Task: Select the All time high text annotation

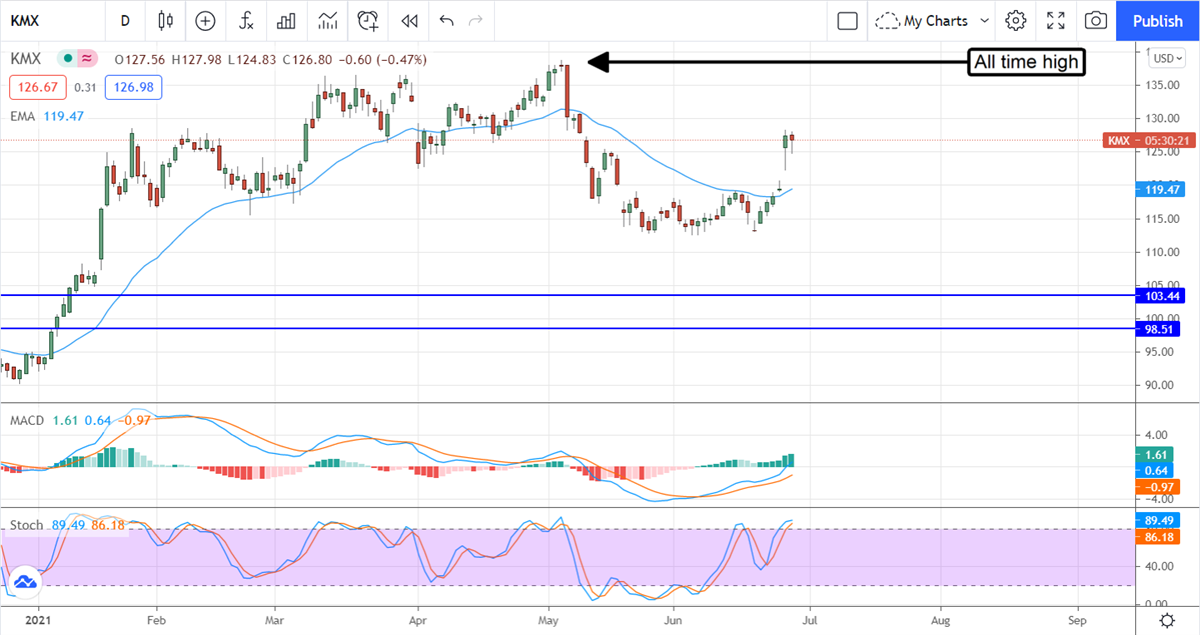Action: click(x=1027, y=62)
